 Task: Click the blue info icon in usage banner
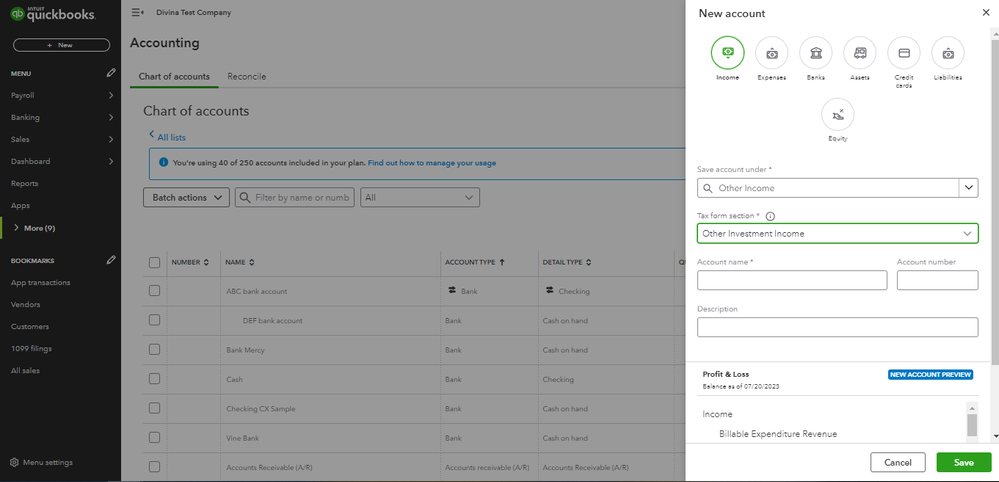point(163,163)
